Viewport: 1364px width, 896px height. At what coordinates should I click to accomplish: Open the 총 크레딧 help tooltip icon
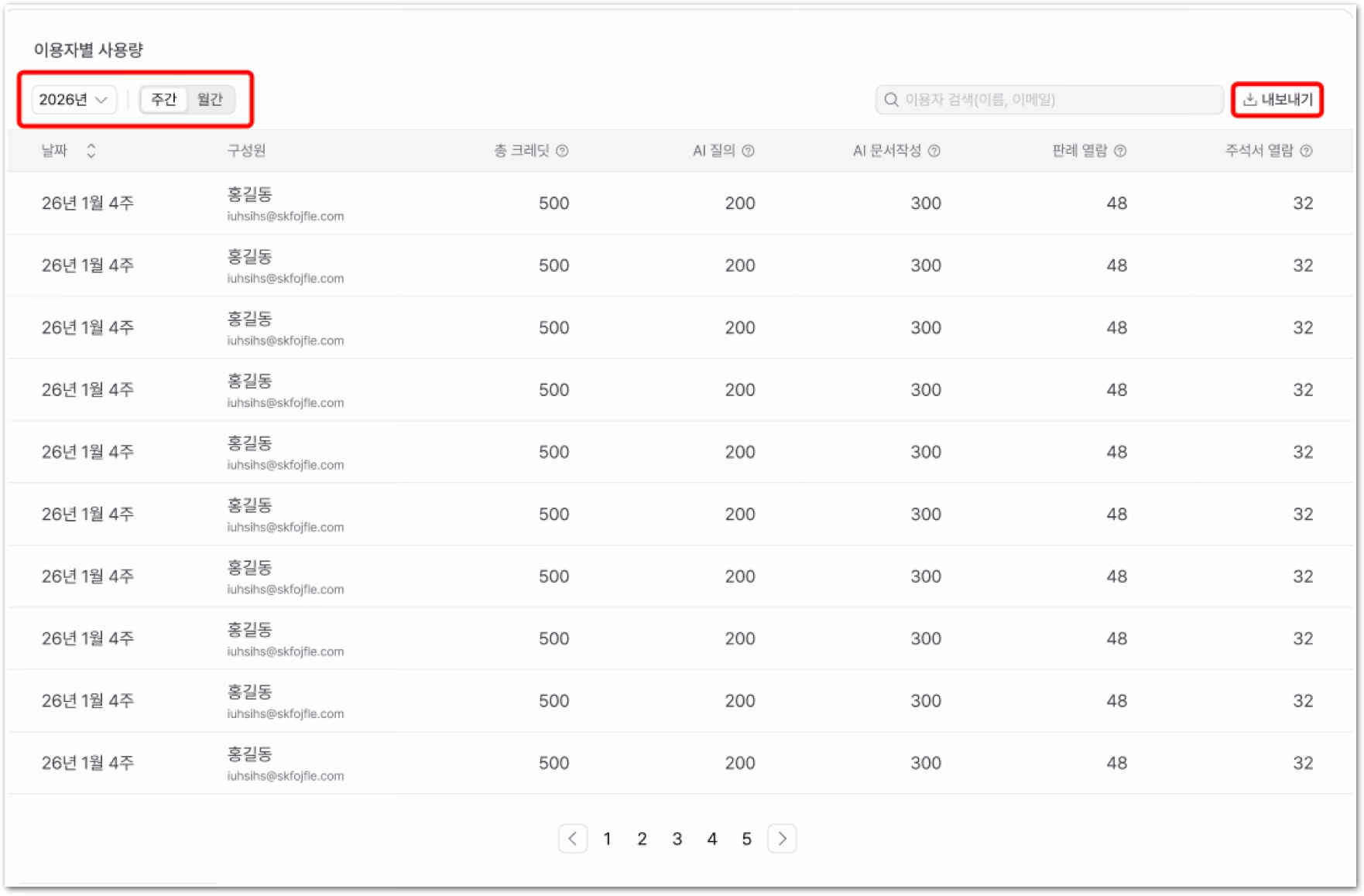tap(563, 151)
